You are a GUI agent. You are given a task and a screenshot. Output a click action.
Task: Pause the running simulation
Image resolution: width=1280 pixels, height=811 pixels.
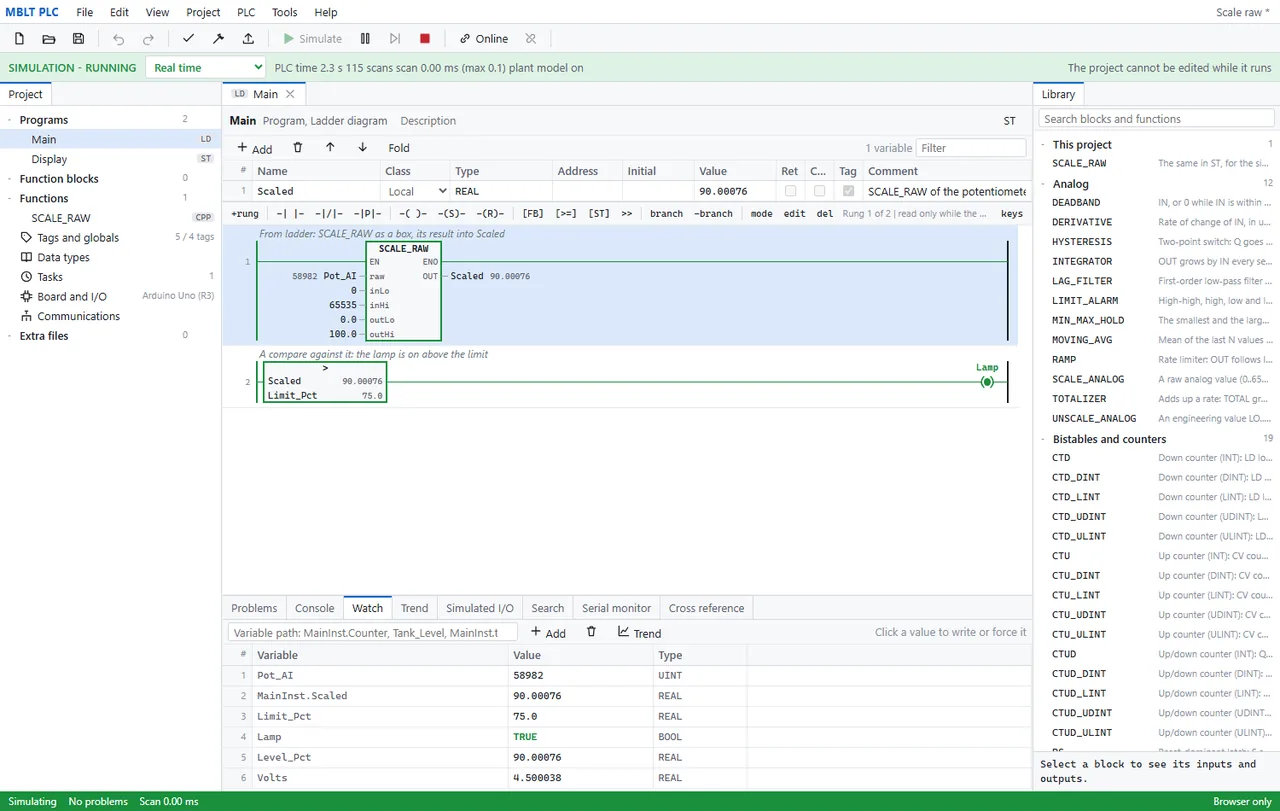pyautogui.click(x=365, y=39)
